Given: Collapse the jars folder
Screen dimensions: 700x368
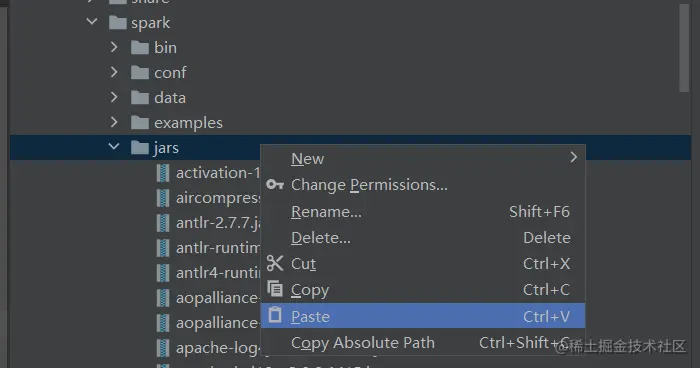Looking at the screenshot, I should [x=114, y=146].
